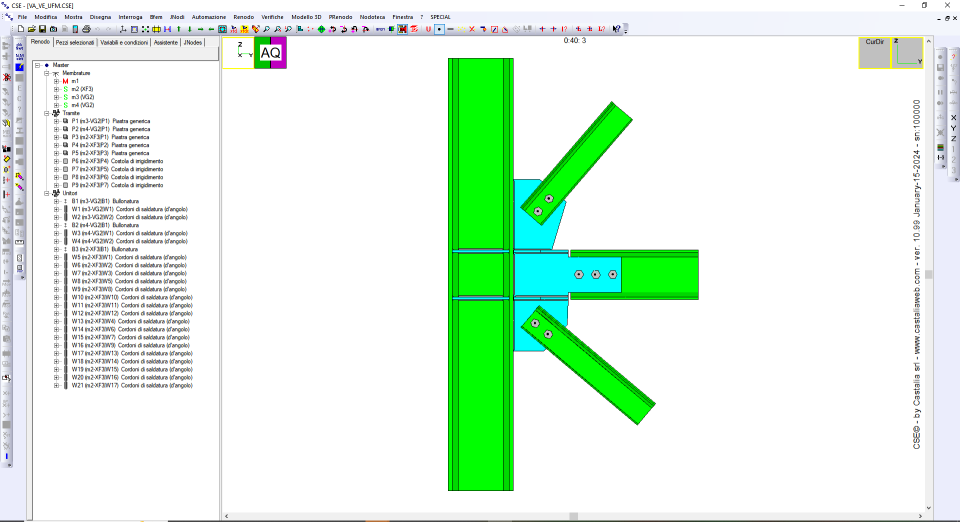Click the middle bolt on the horizontal beam plate

tap(596, 275)
